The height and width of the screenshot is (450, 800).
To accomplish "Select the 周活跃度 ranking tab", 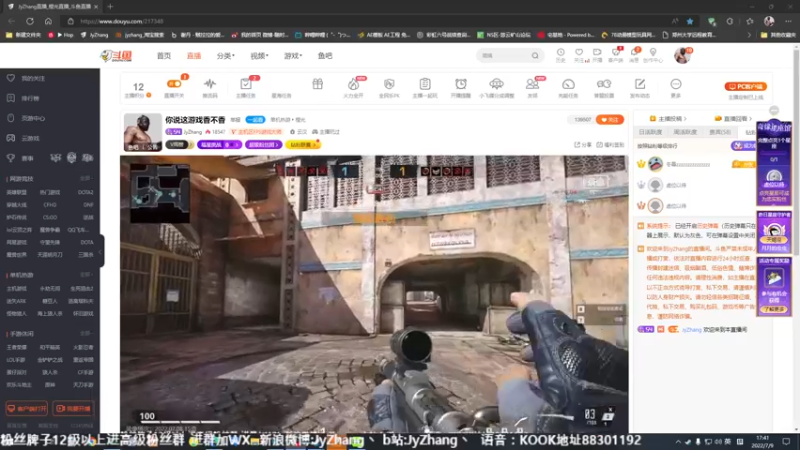I will 685,132.
